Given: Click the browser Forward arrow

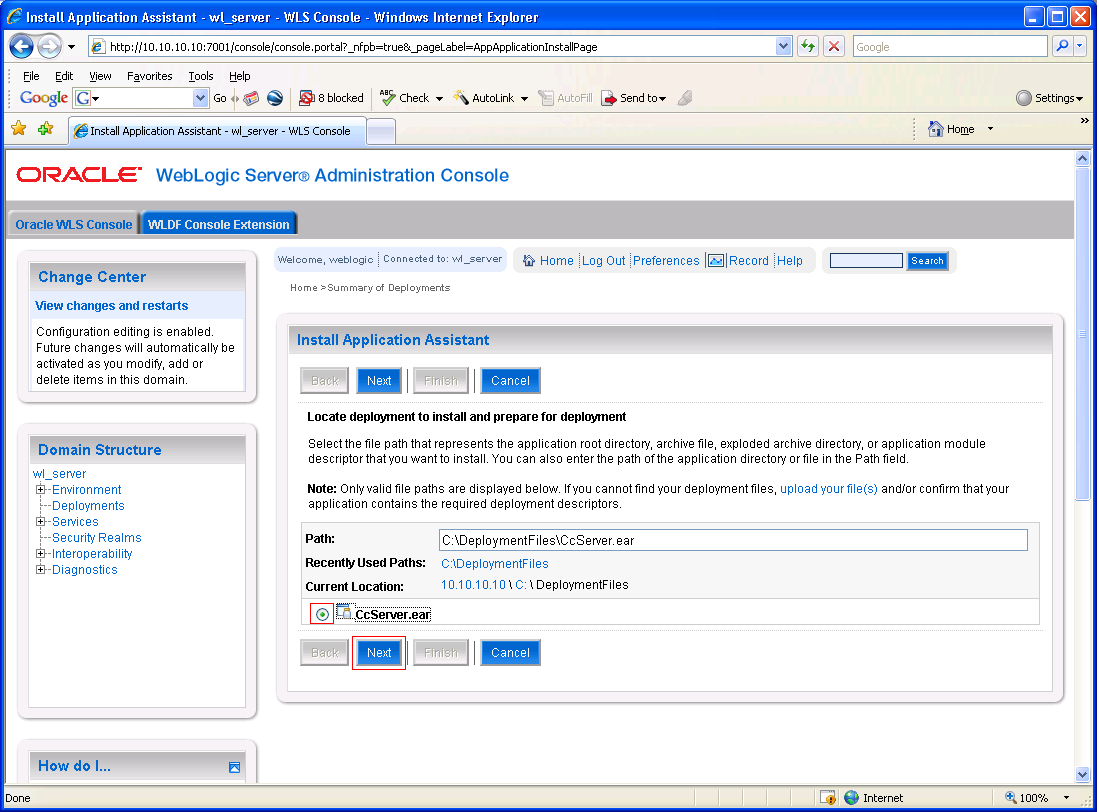Looking at the screenshot, I should 49,47.
